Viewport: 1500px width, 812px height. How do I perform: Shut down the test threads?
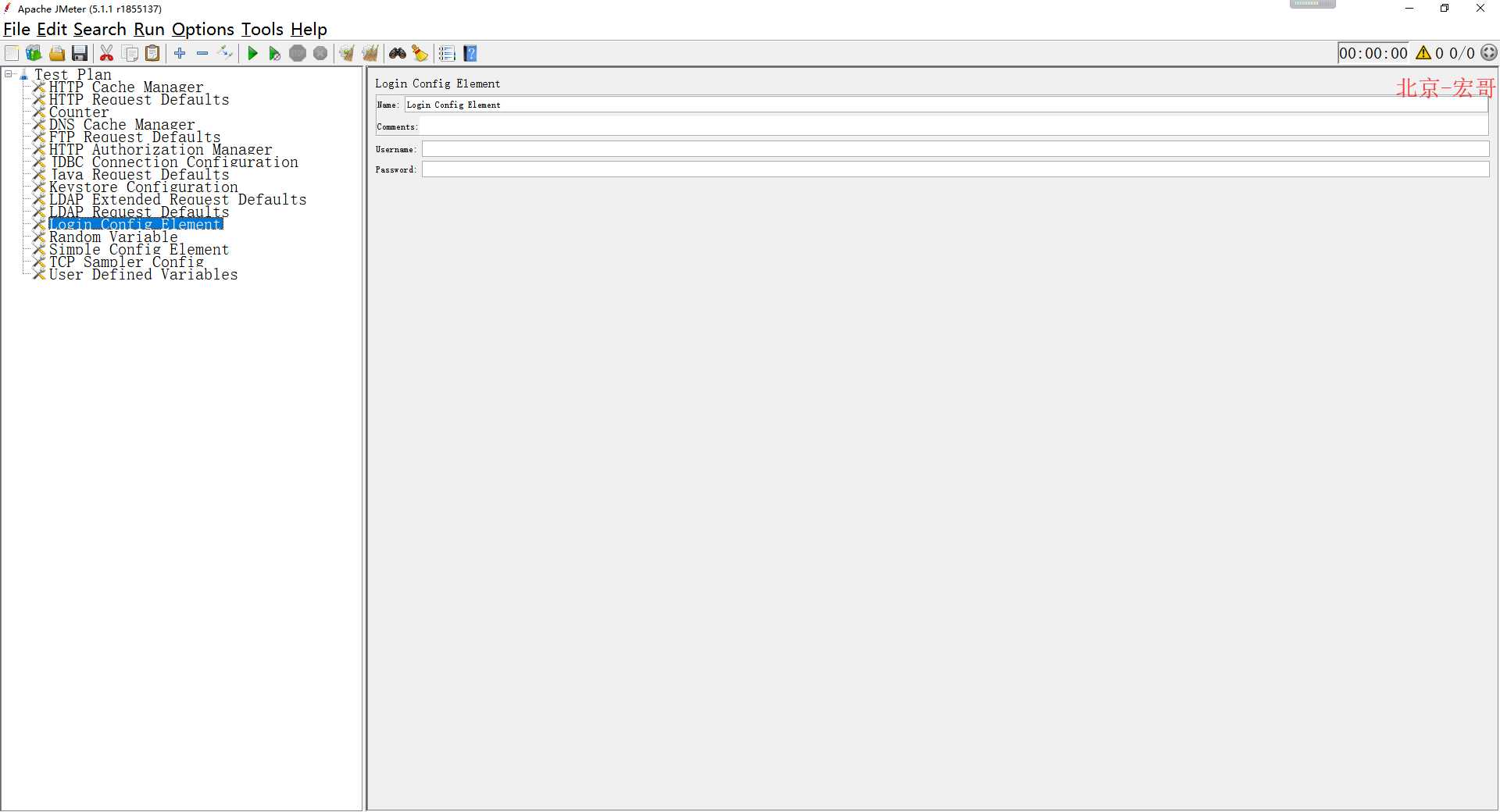(320, 53)
